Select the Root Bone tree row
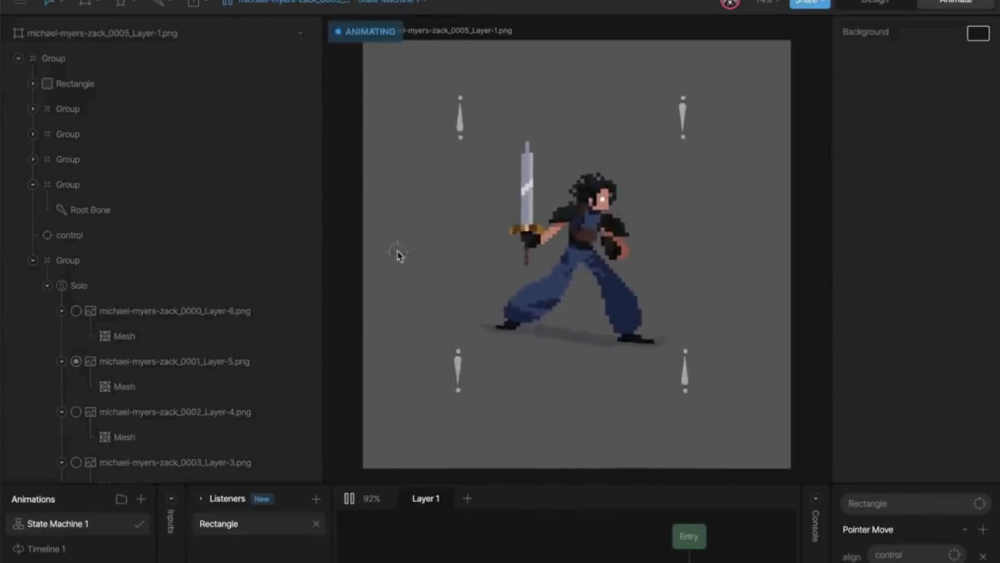The width and height of the screenshot is (1000, 563). tap(90, 210)
